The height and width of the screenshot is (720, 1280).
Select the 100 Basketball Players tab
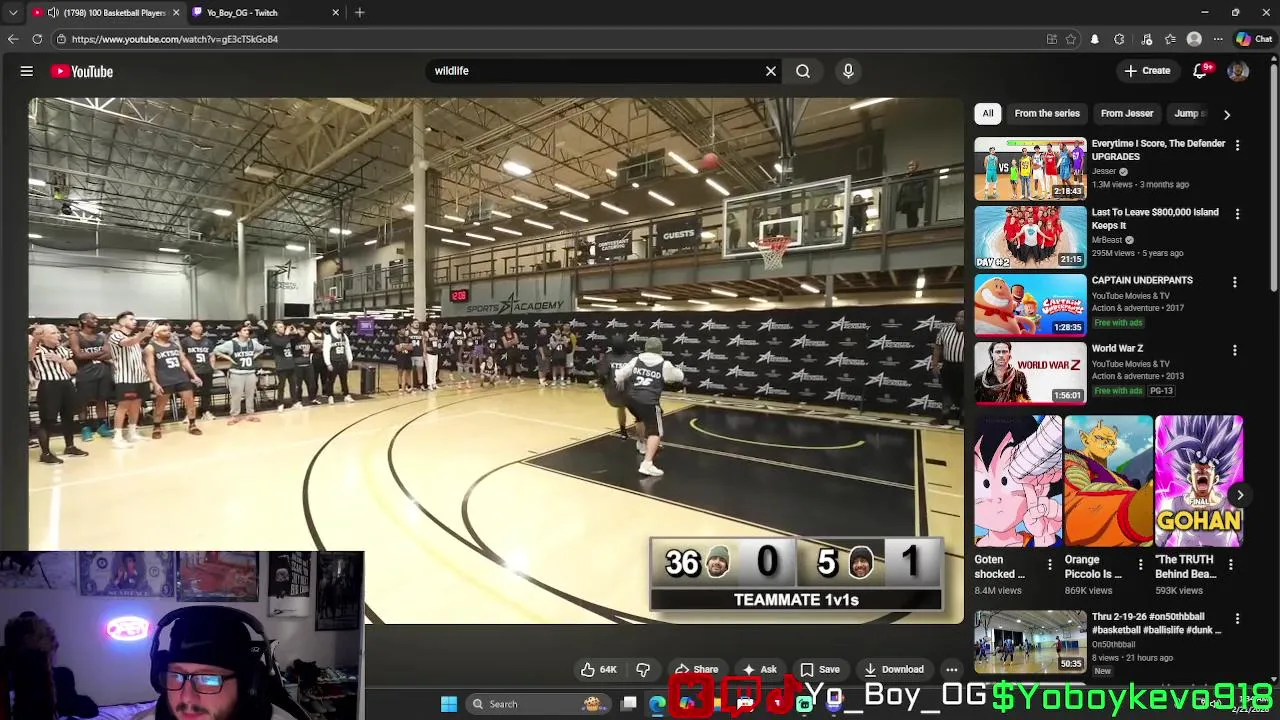coord(106,12)
